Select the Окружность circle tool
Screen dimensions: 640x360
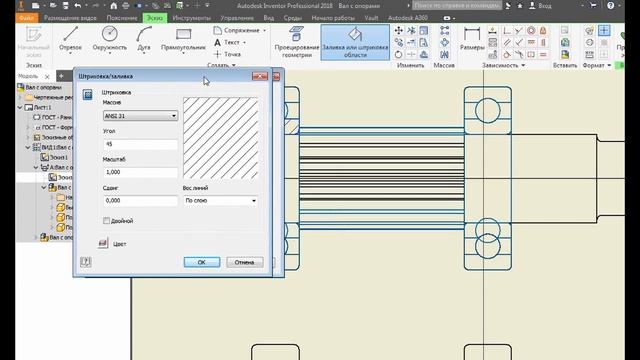coord(109,39)
